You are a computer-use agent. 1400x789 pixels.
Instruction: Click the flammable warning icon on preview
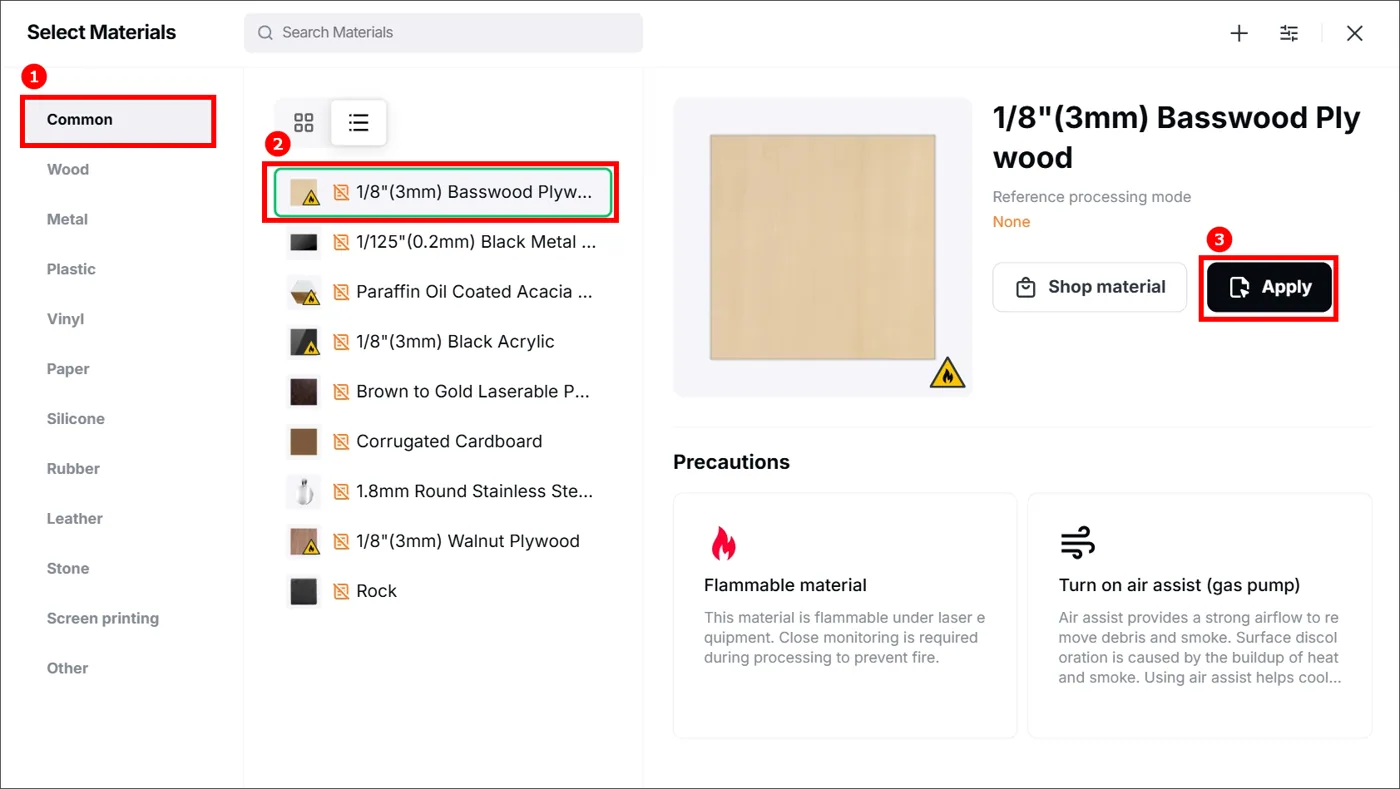(947, 374)
